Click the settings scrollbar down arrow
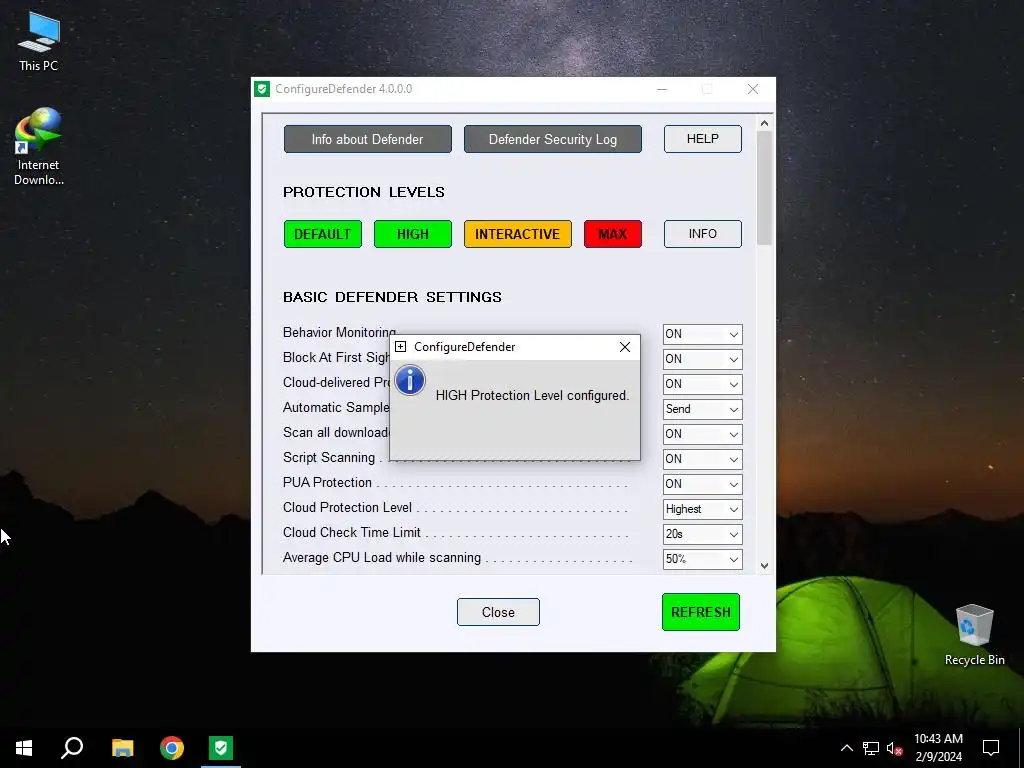This screenshot has height=768, width=1024. click(764, 566)
